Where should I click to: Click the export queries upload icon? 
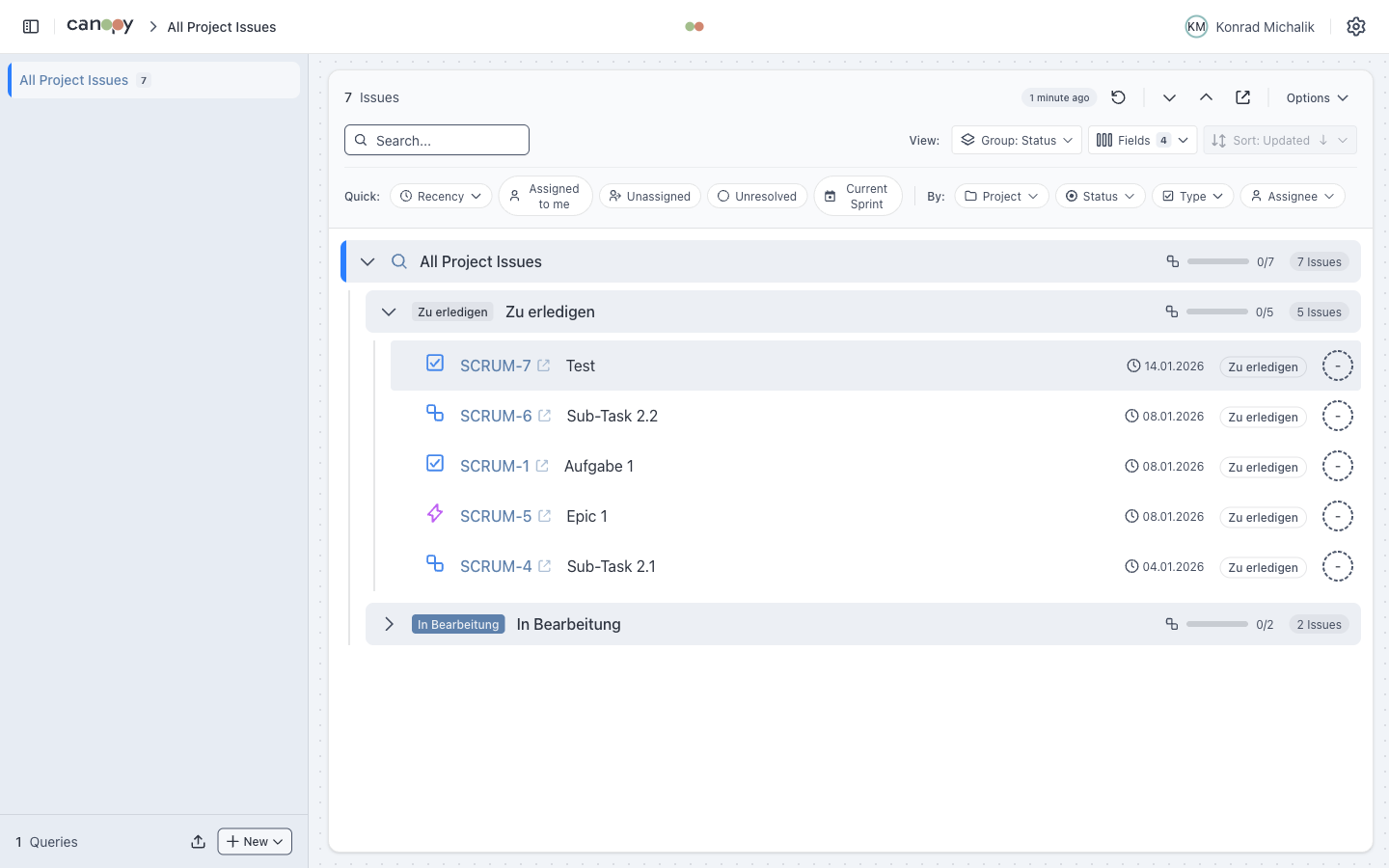198,842
